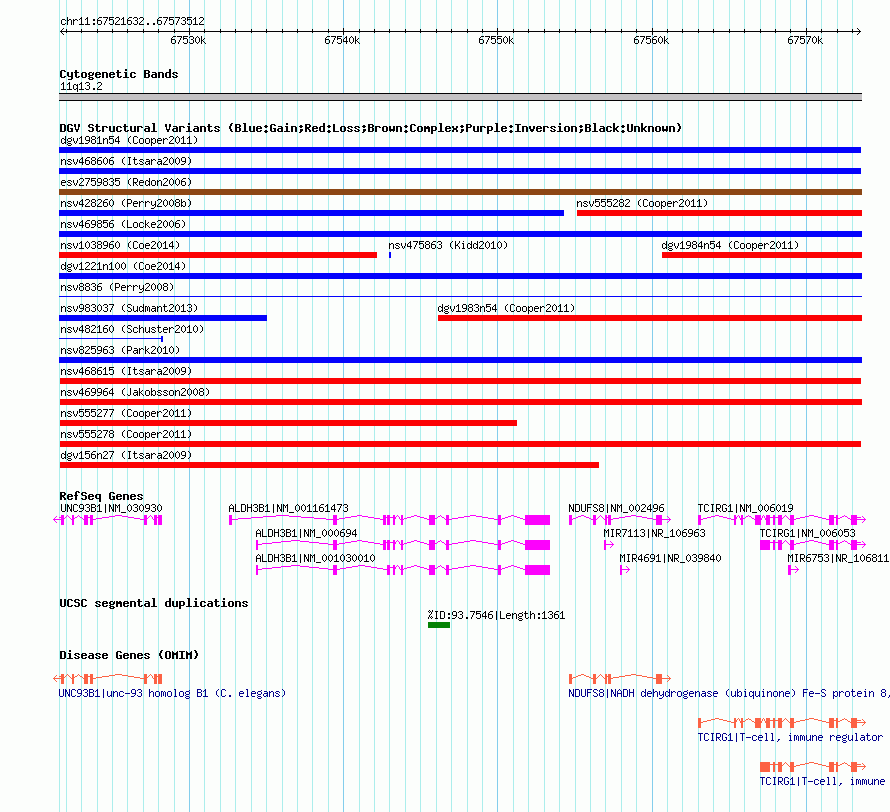Viewport: 890px width, 812px height.
Task: Select the small nsv475863 (Kidd2010) variant label
Action: tap(448, 245)
